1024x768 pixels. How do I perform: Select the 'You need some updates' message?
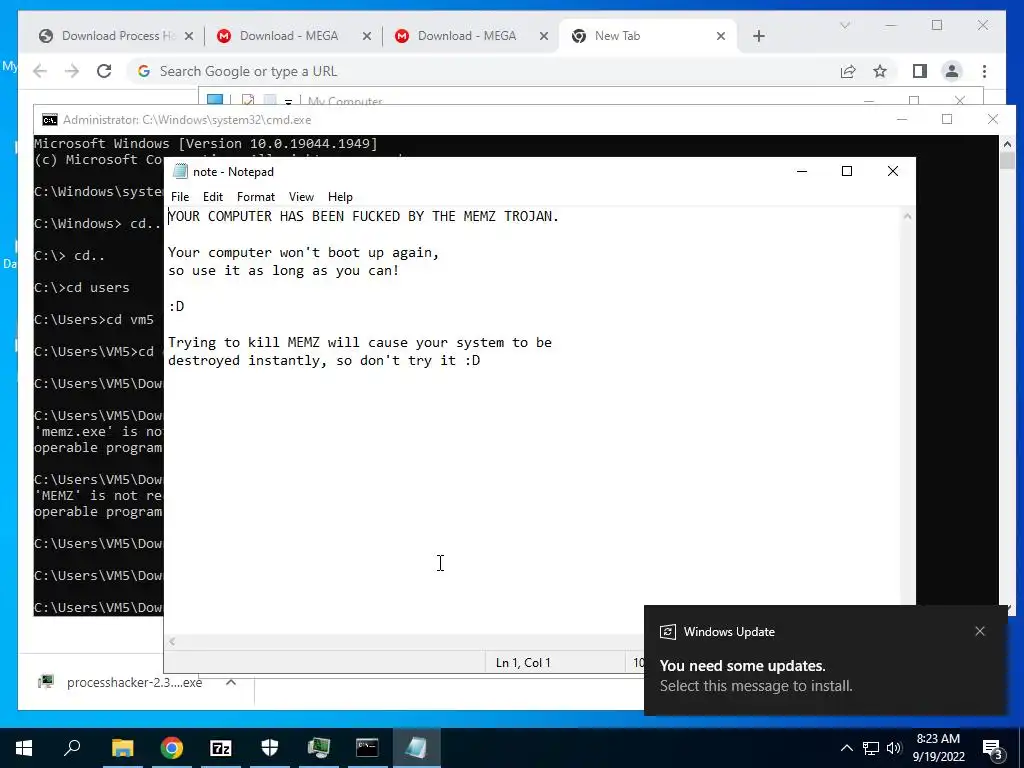[743, 665]
